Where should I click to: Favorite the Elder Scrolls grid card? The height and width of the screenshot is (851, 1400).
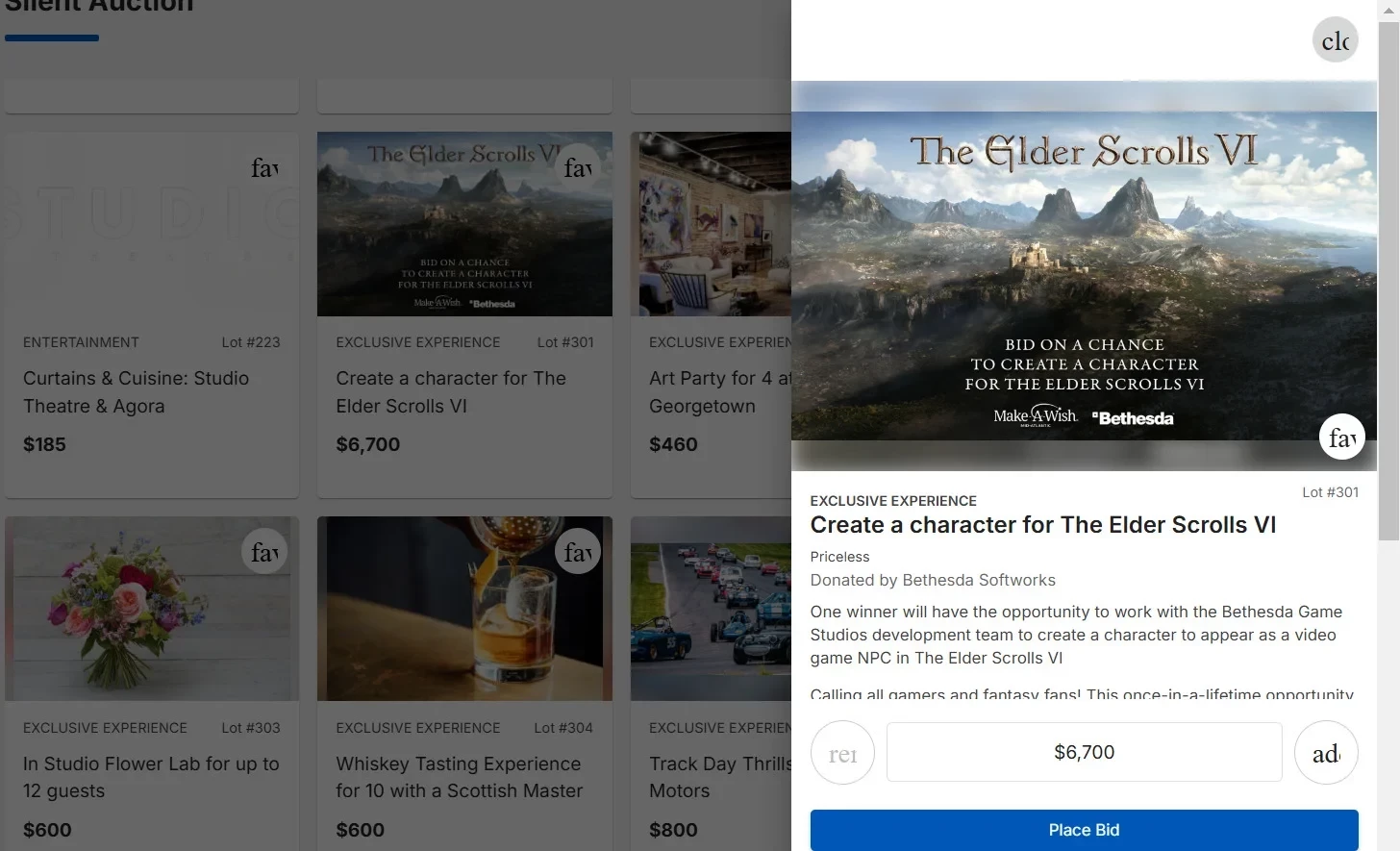[578, 167]
